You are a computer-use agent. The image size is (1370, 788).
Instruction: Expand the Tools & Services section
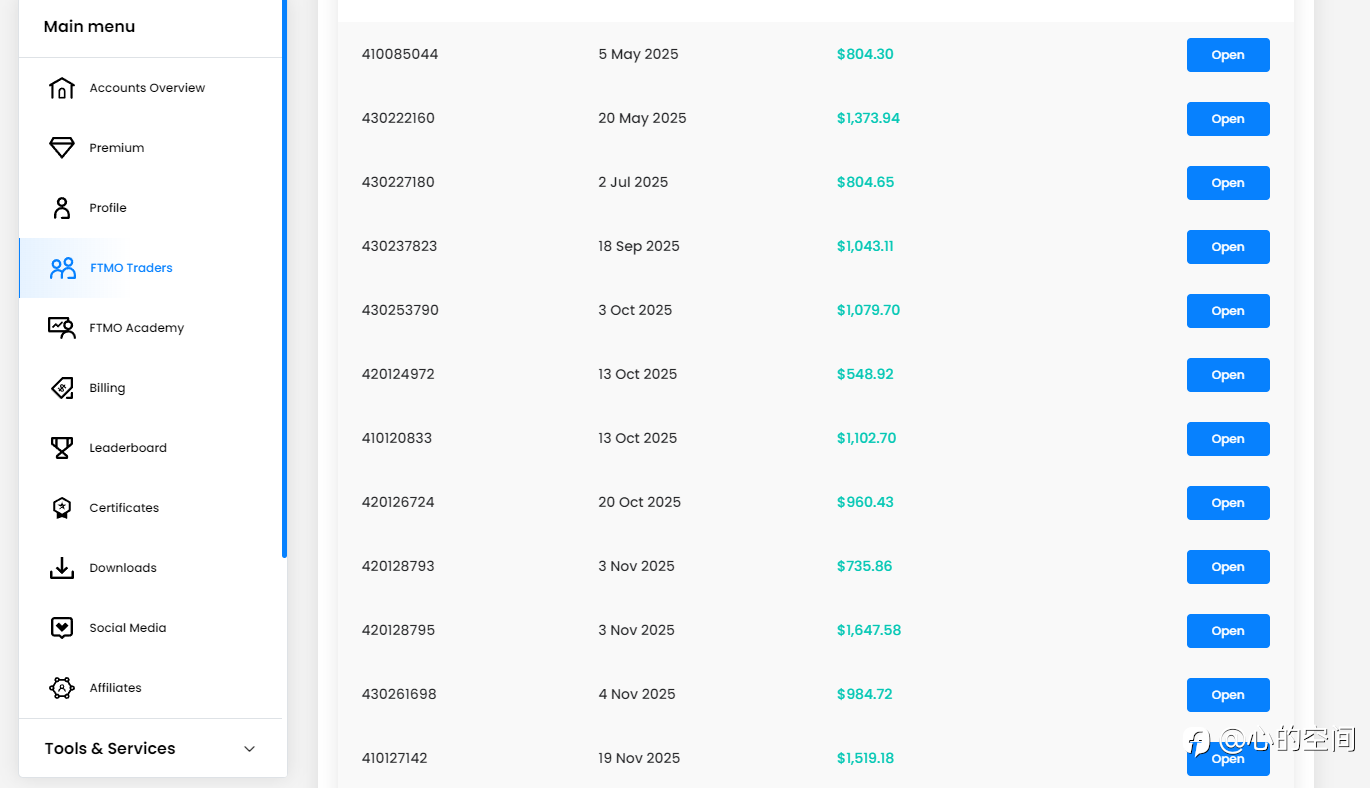250,749
